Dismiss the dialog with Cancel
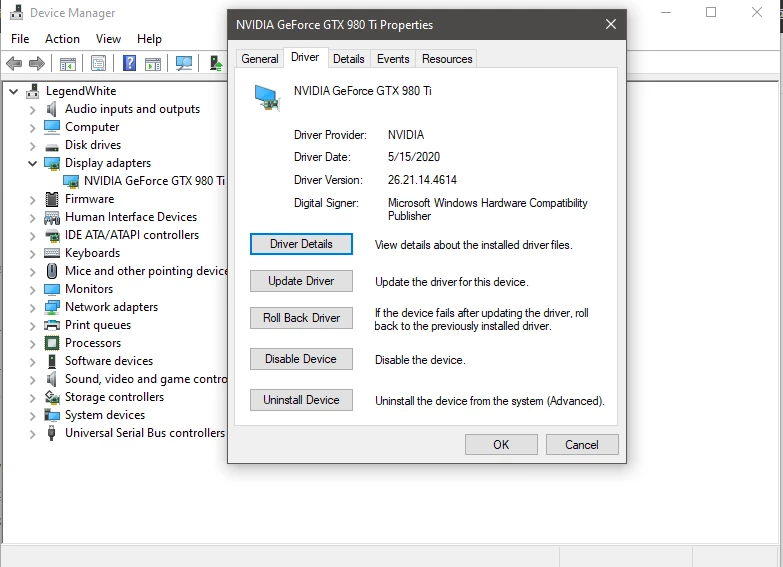 pos(582,445)
